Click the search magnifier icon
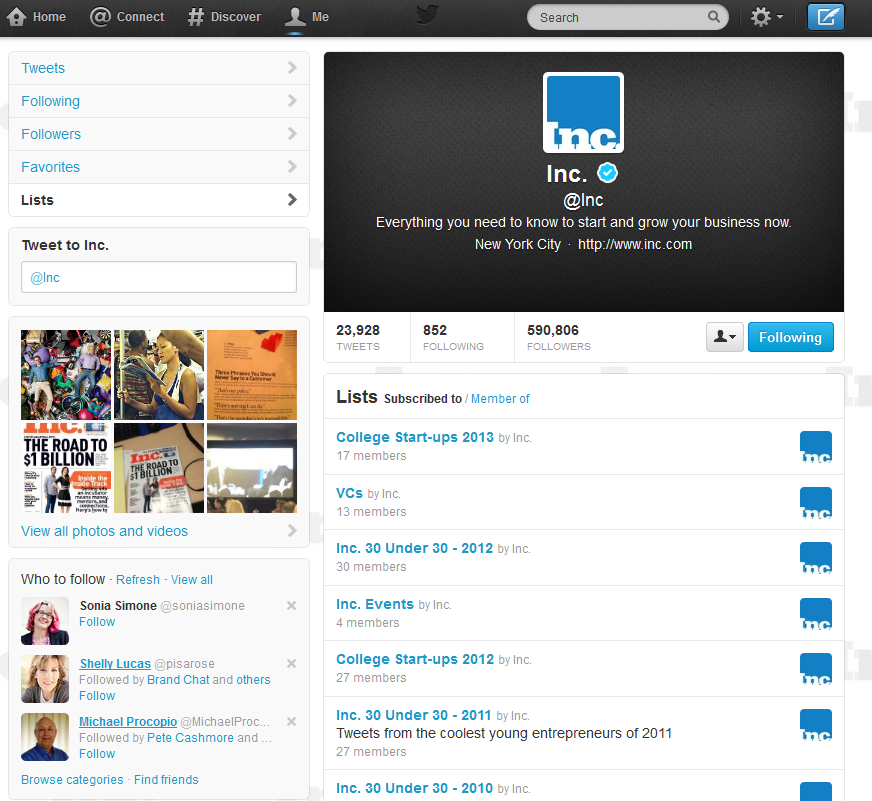The image size is (872, 801). (x=714, y=17)
